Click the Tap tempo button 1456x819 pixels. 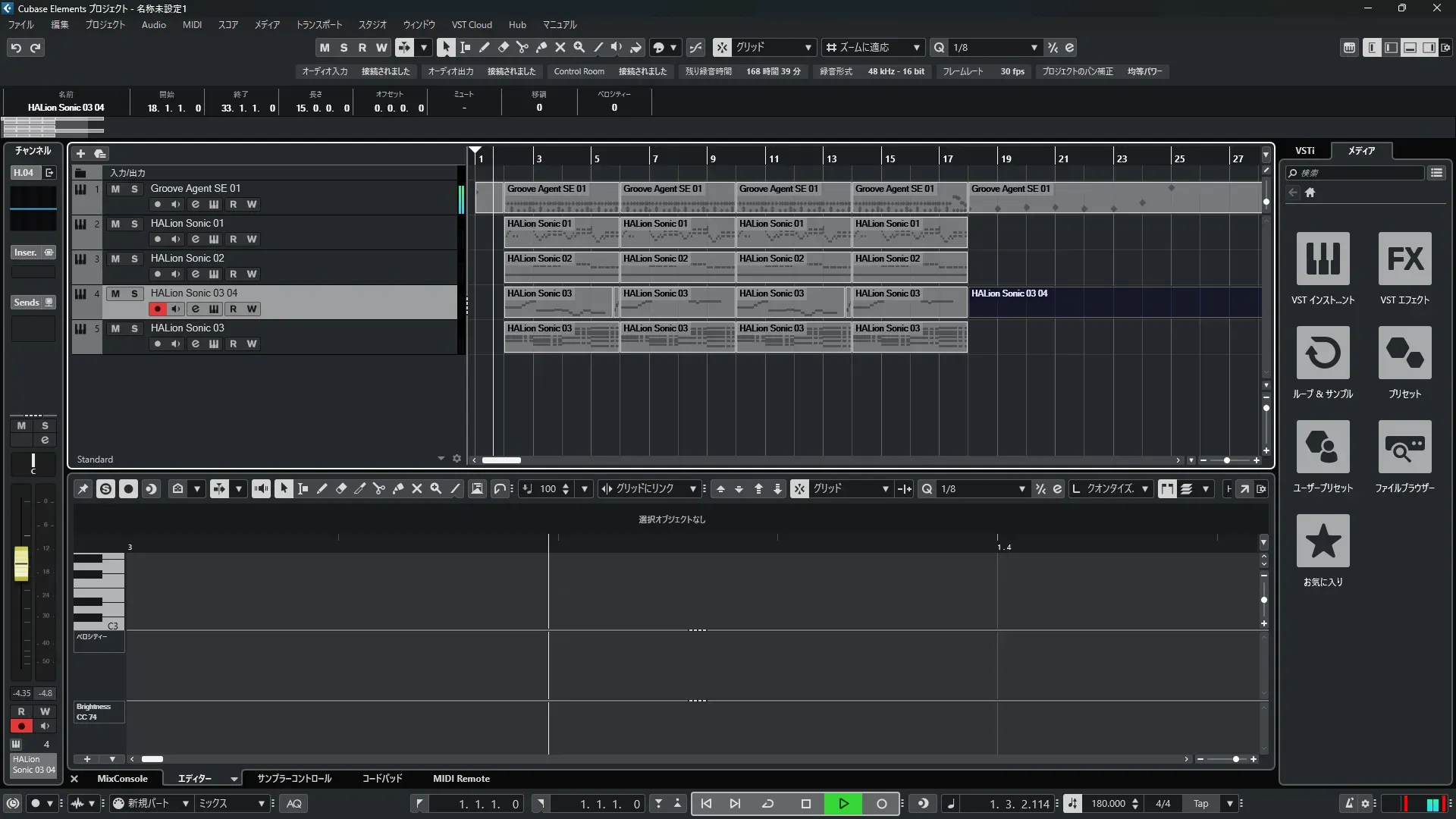[1200, 804]
